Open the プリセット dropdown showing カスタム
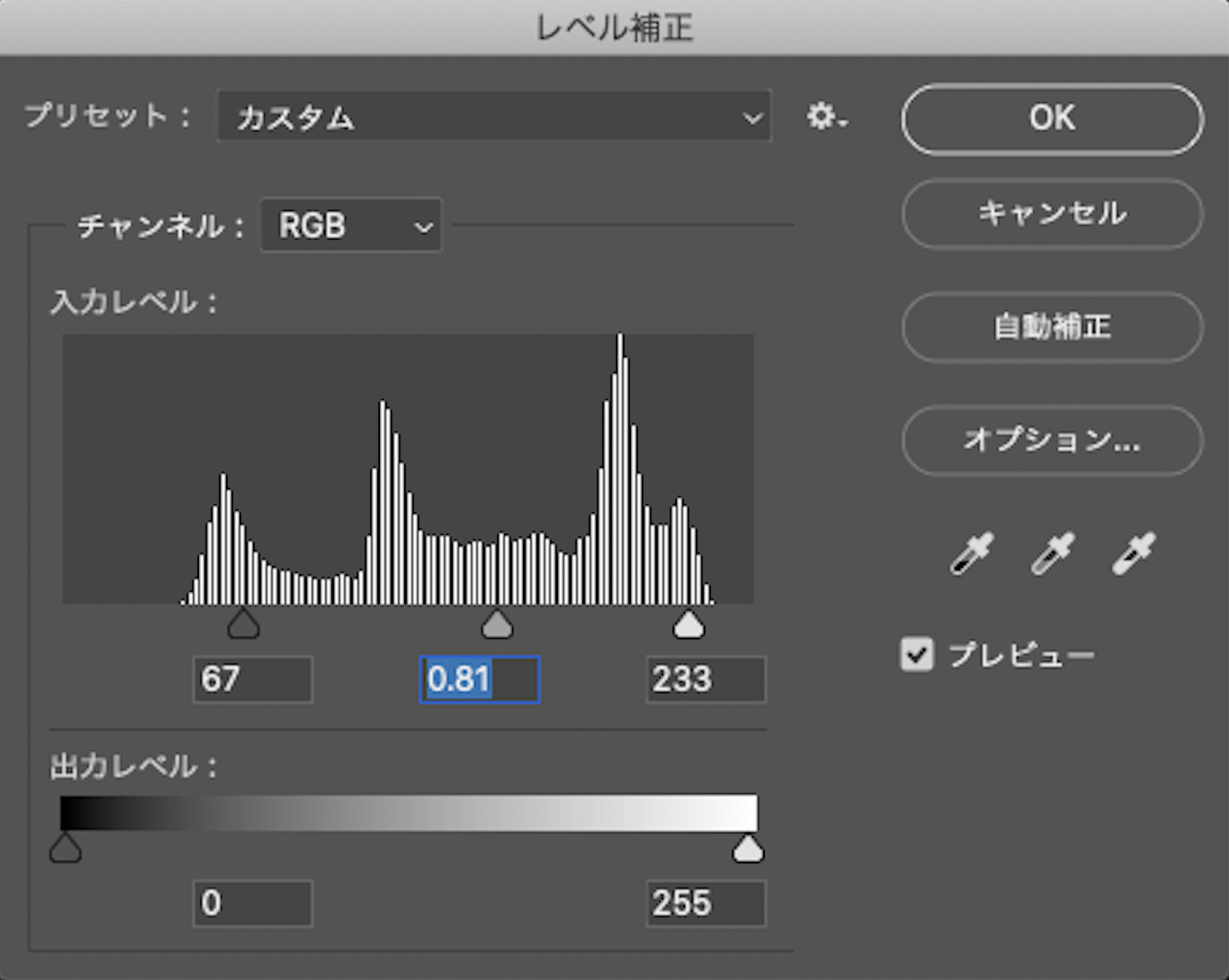This screenshot has width=1229, height=980. point(494,117)
